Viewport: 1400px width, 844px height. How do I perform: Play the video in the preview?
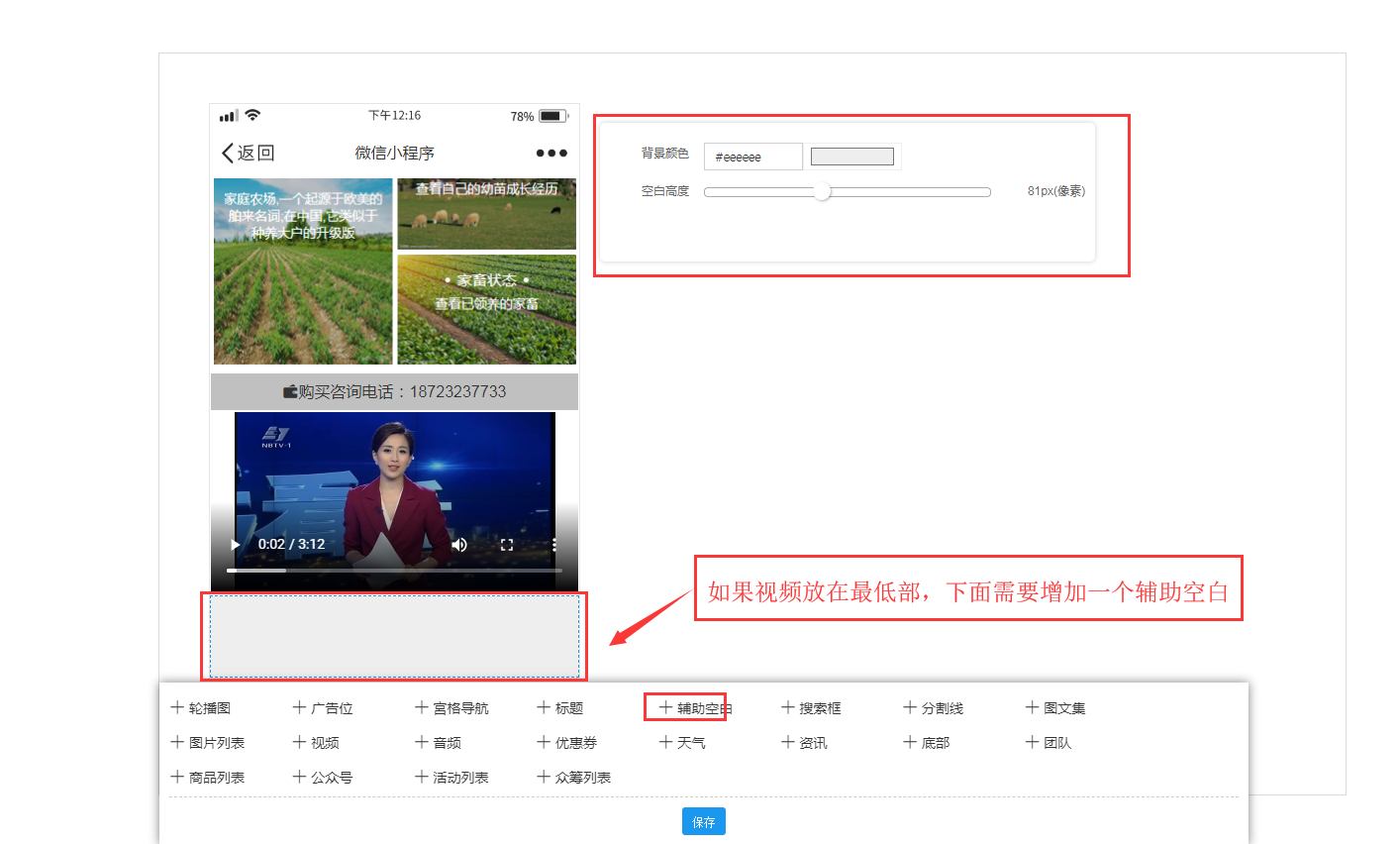point(235,545)
